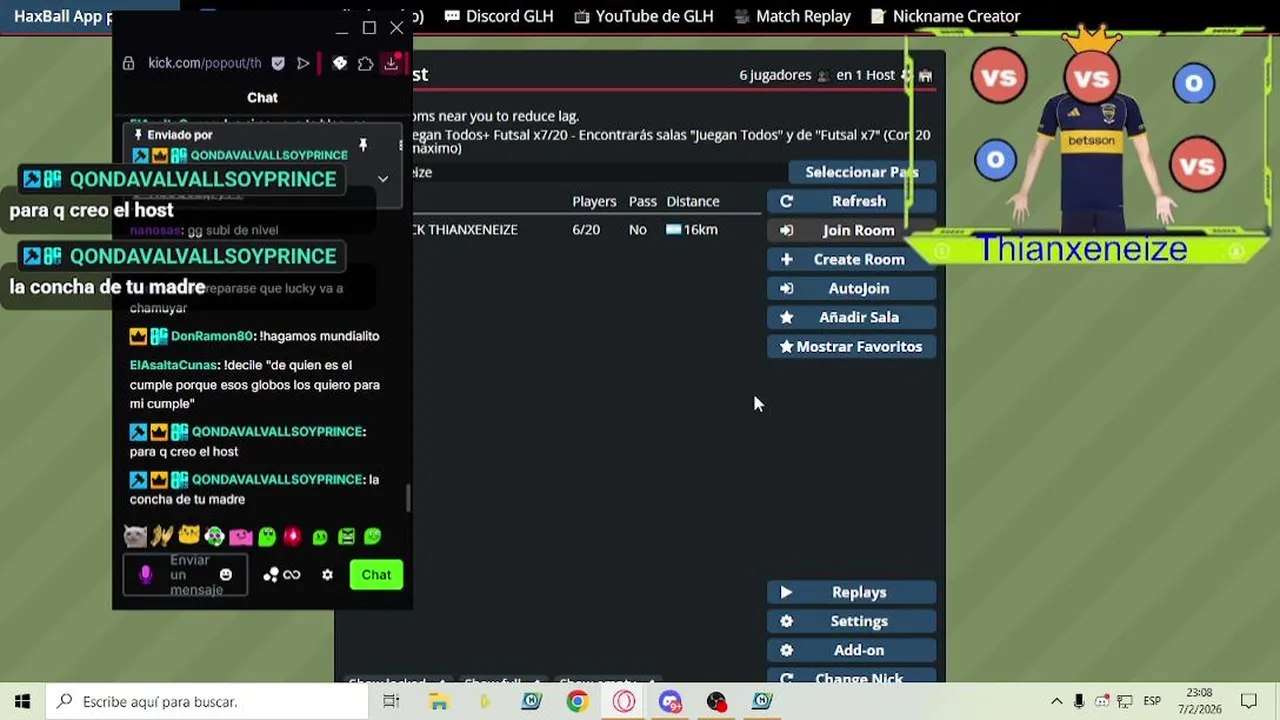1280x720 pixels.
Task: Show hidden system tray icons
Action: pos(1056,701)
